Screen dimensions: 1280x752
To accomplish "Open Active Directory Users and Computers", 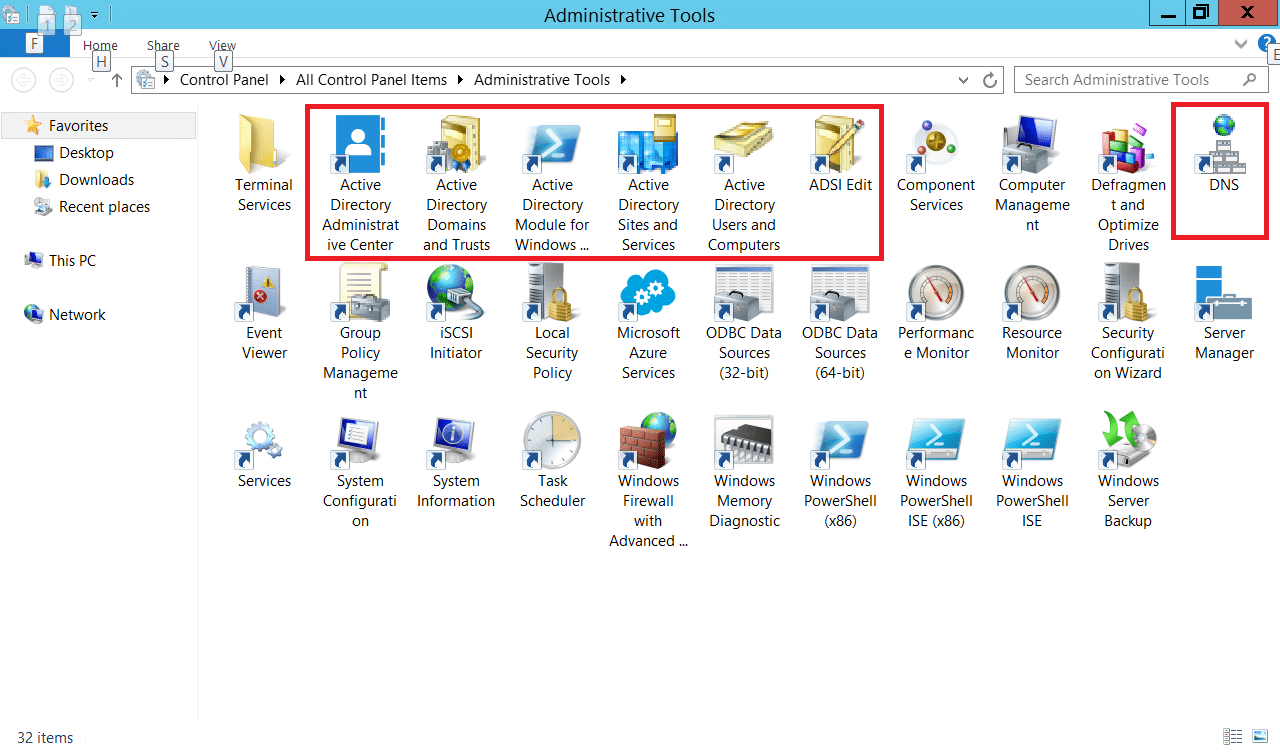I will click(744, 185).
